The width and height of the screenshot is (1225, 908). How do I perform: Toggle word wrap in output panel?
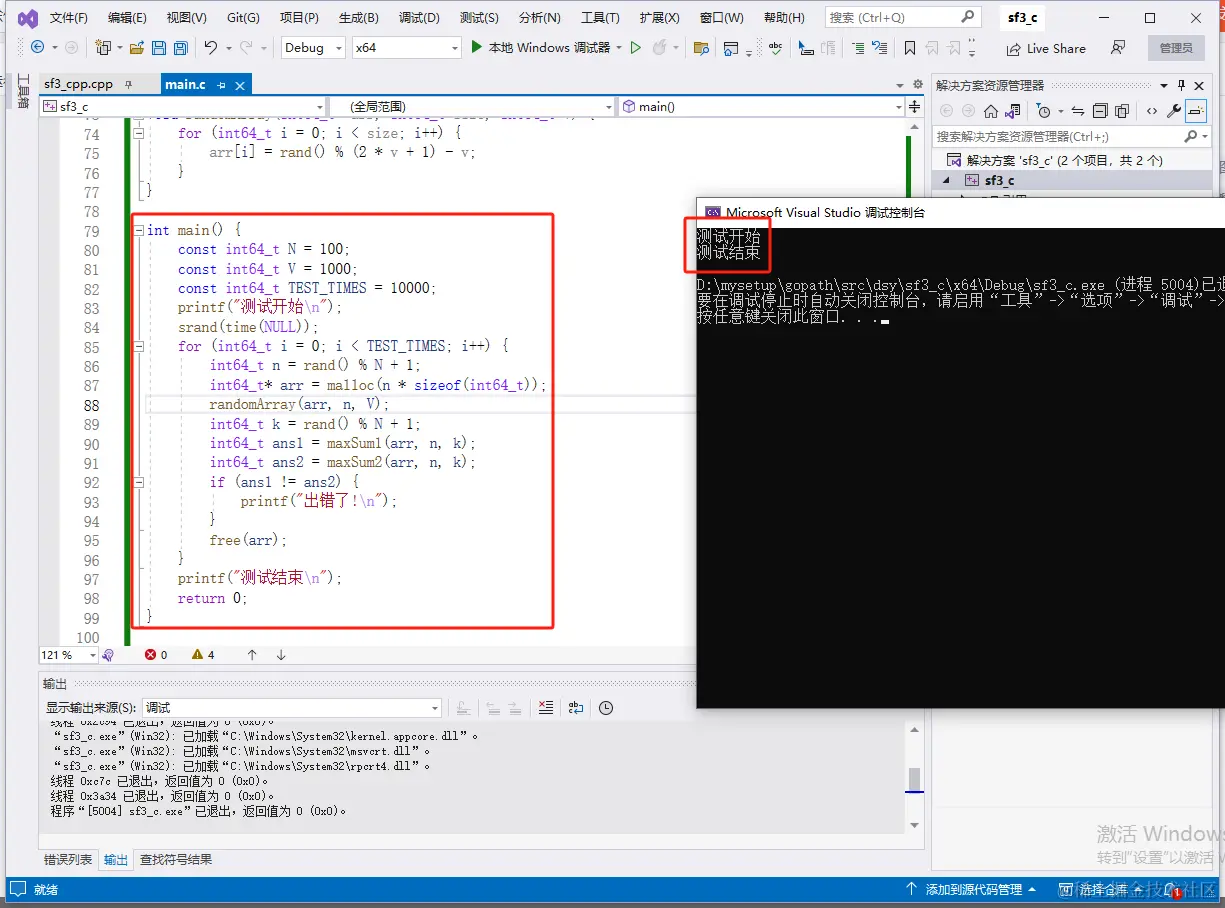pyautogui.click(x=575, y=708)
